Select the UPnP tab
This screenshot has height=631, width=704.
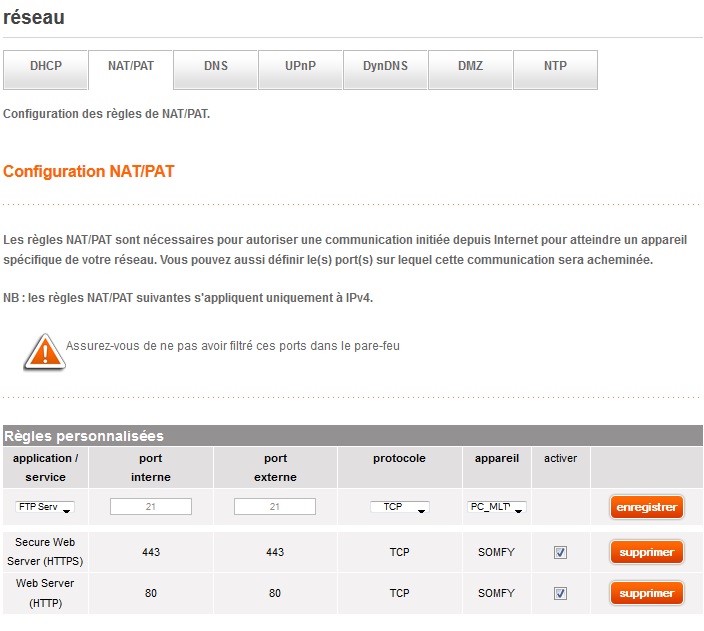coord(300,67)
